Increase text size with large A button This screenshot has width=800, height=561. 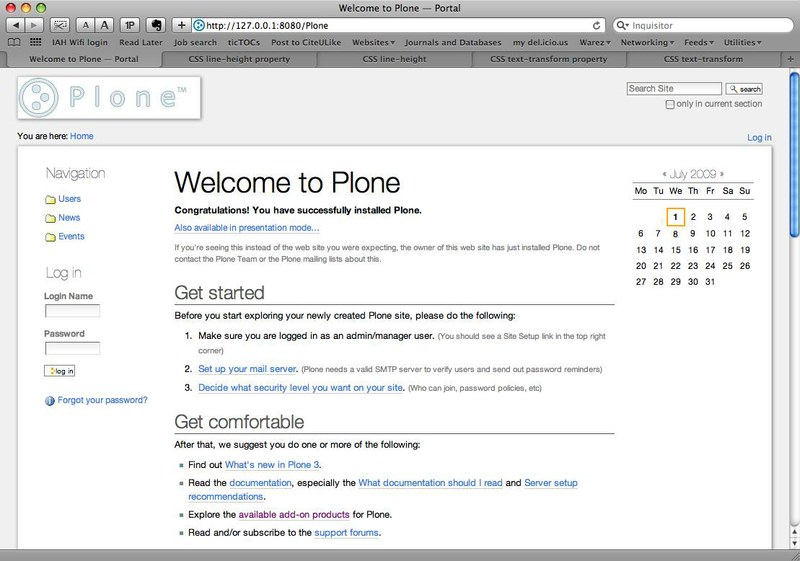coord(104,25)
